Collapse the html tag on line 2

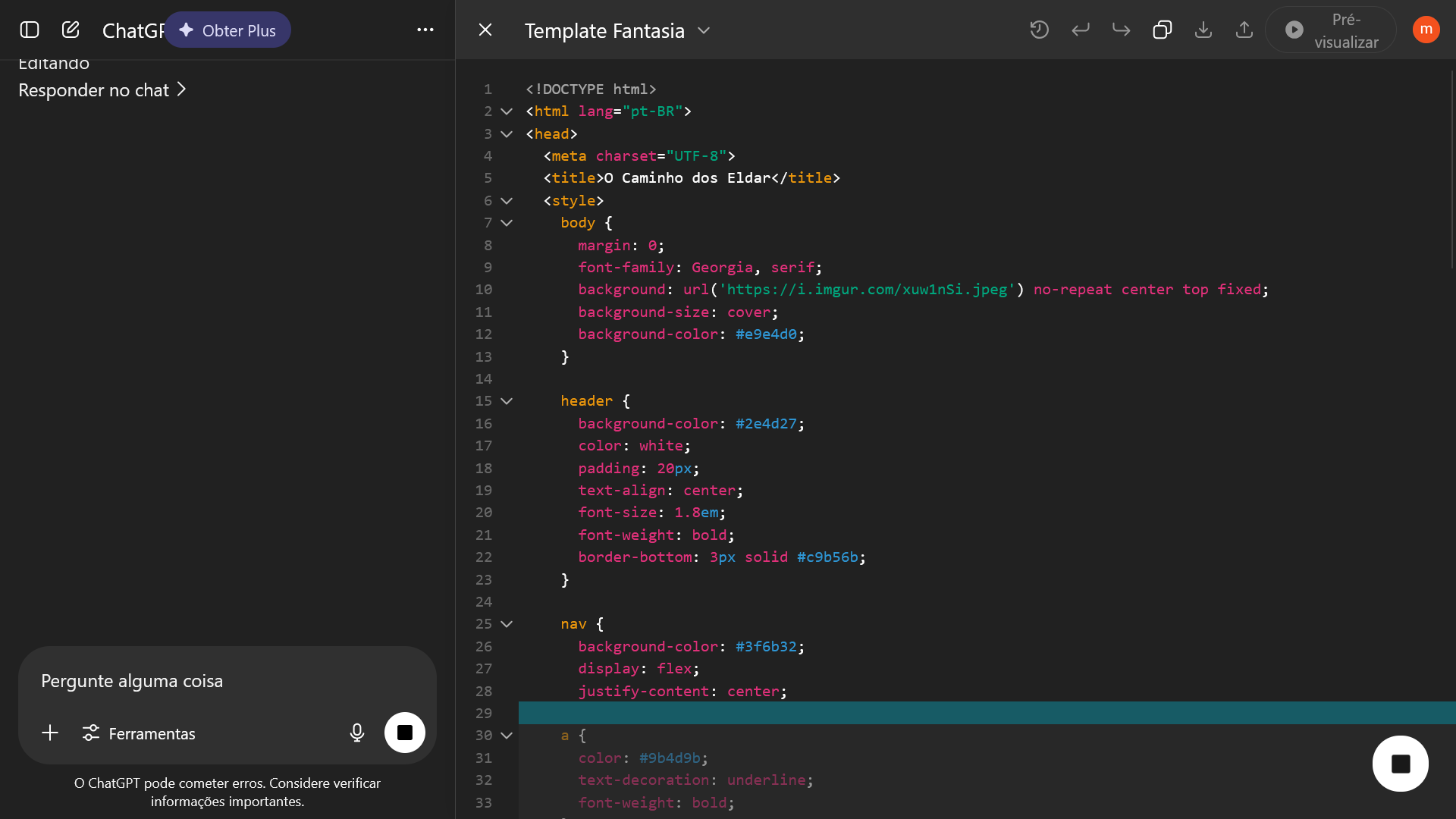tap(507, 111)
